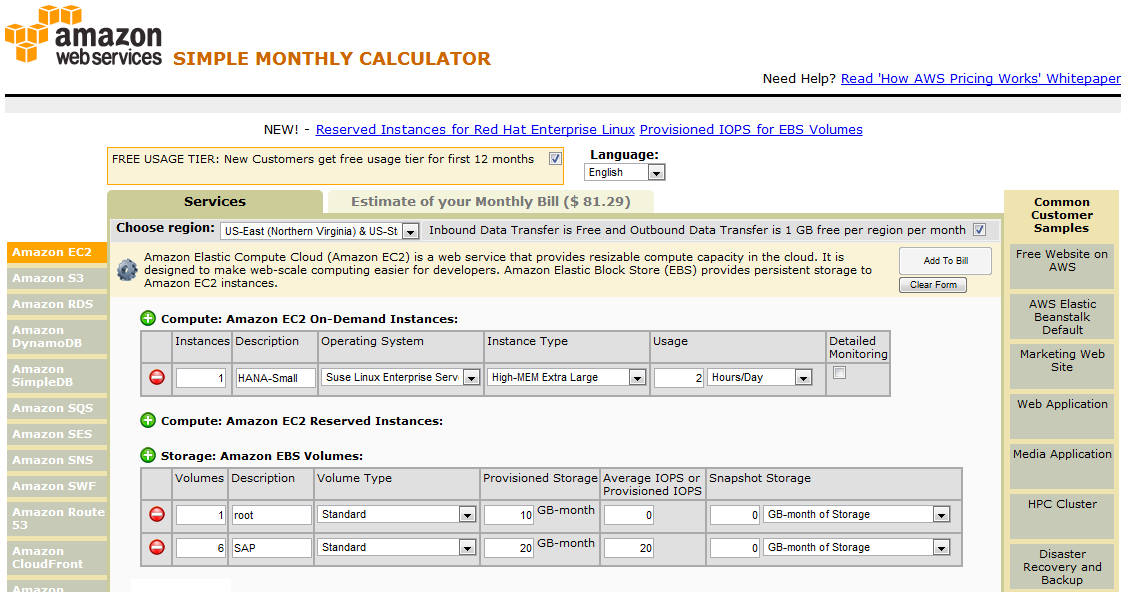1128x592 pixels.
Task: Open the Language dropdown
Action: tap(625, 173)
